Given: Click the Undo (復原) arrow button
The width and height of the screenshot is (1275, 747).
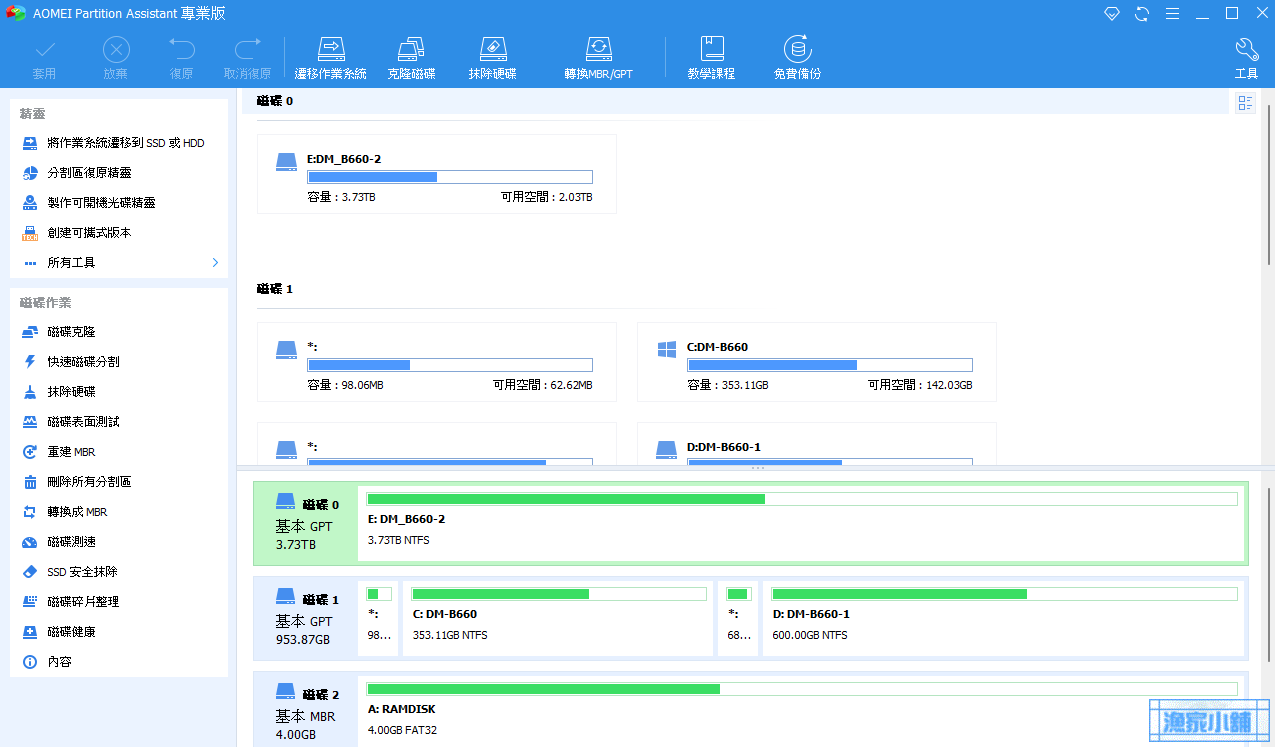Looking at the screenshot, I should click(x=181, y=58).
